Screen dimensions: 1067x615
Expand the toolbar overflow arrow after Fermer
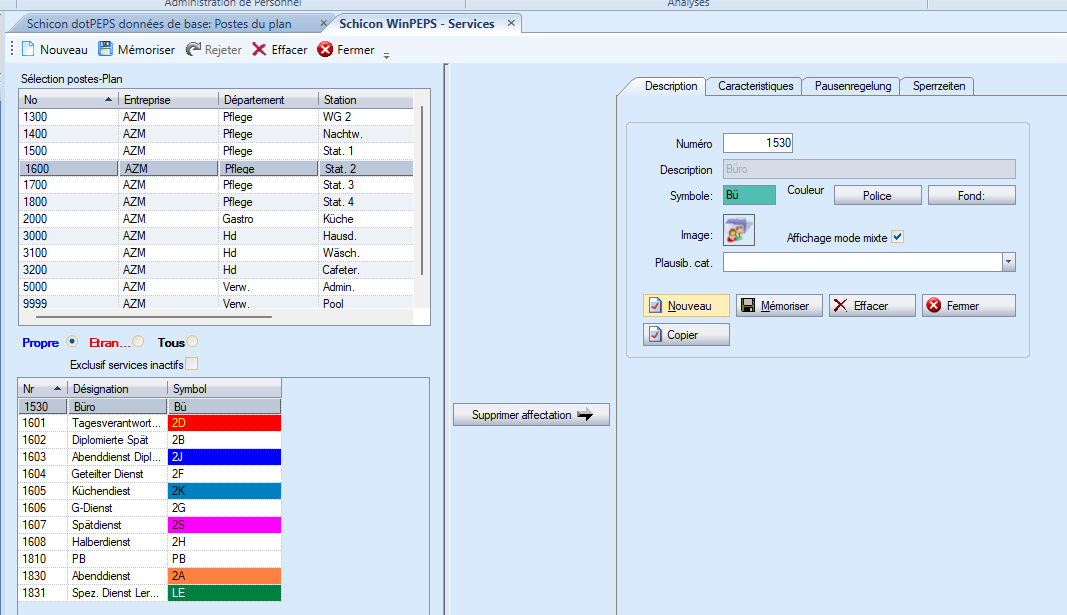coord(386,54)
